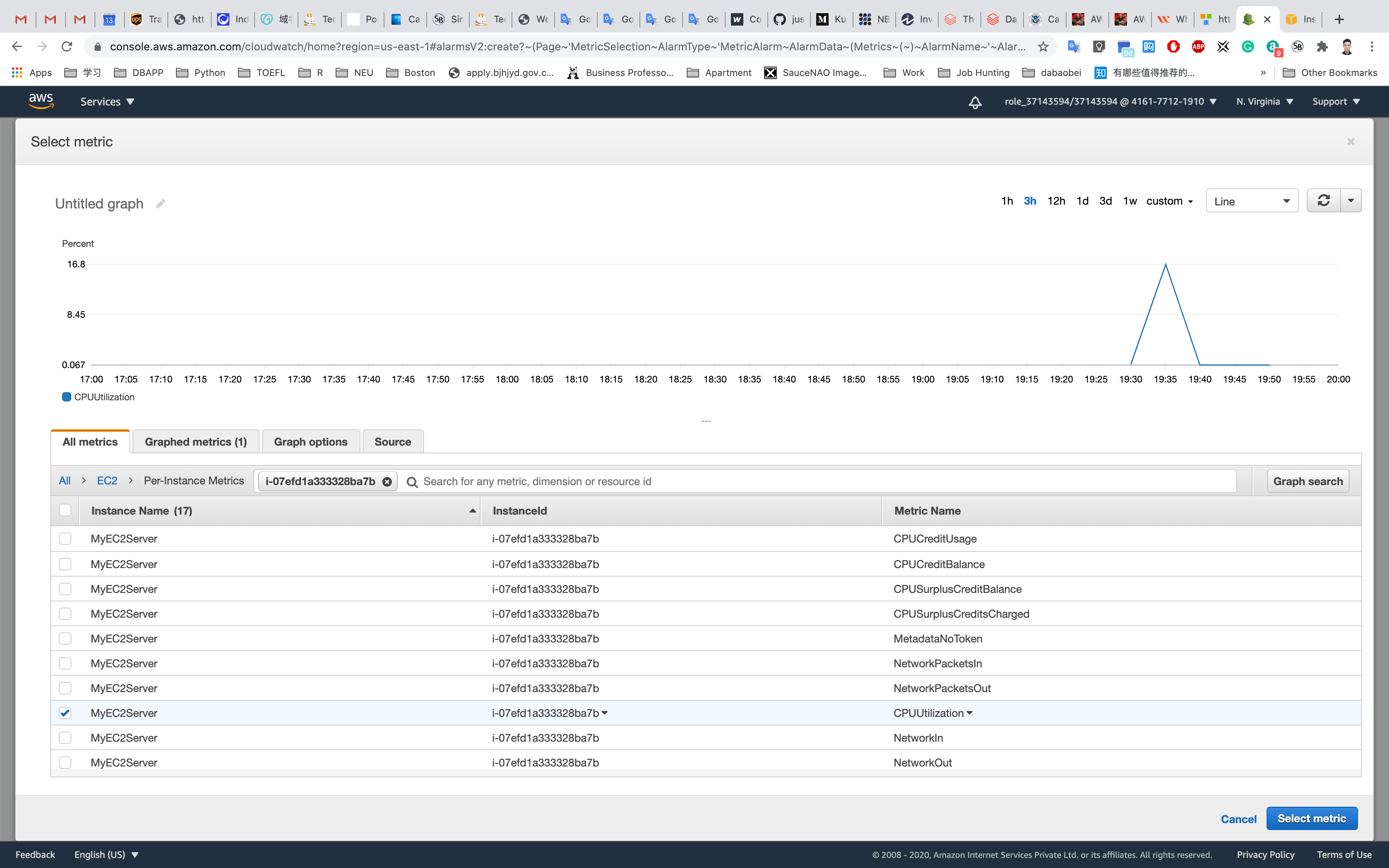Open the refresh options dropdown arrow
The height and width of the screenshot is (868, 1389).
tap(1351, 201)
